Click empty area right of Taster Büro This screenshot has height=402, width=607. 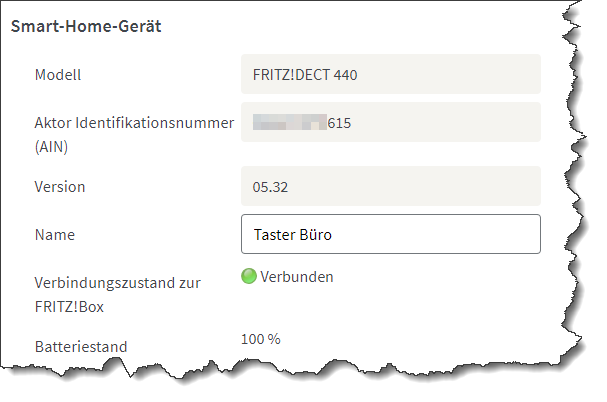click(434, 234)
